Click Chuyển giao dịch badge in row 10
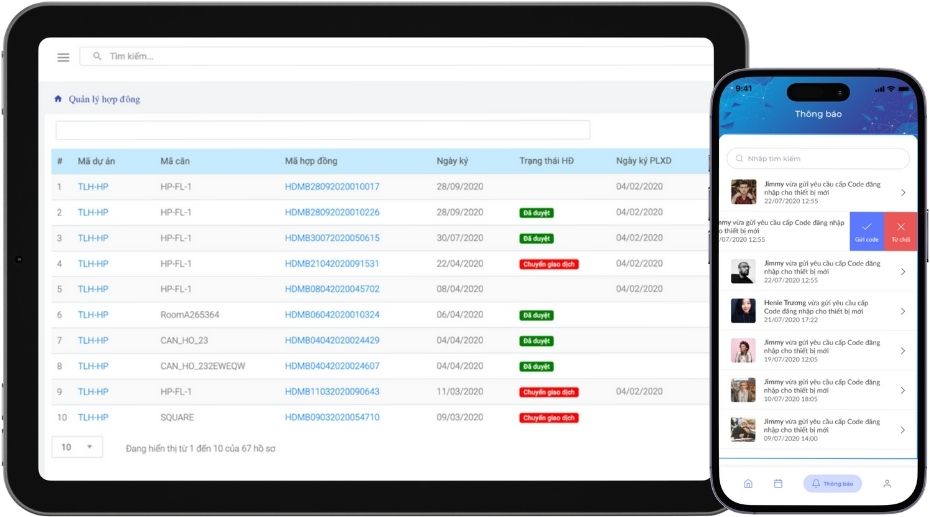 point(549,418)
